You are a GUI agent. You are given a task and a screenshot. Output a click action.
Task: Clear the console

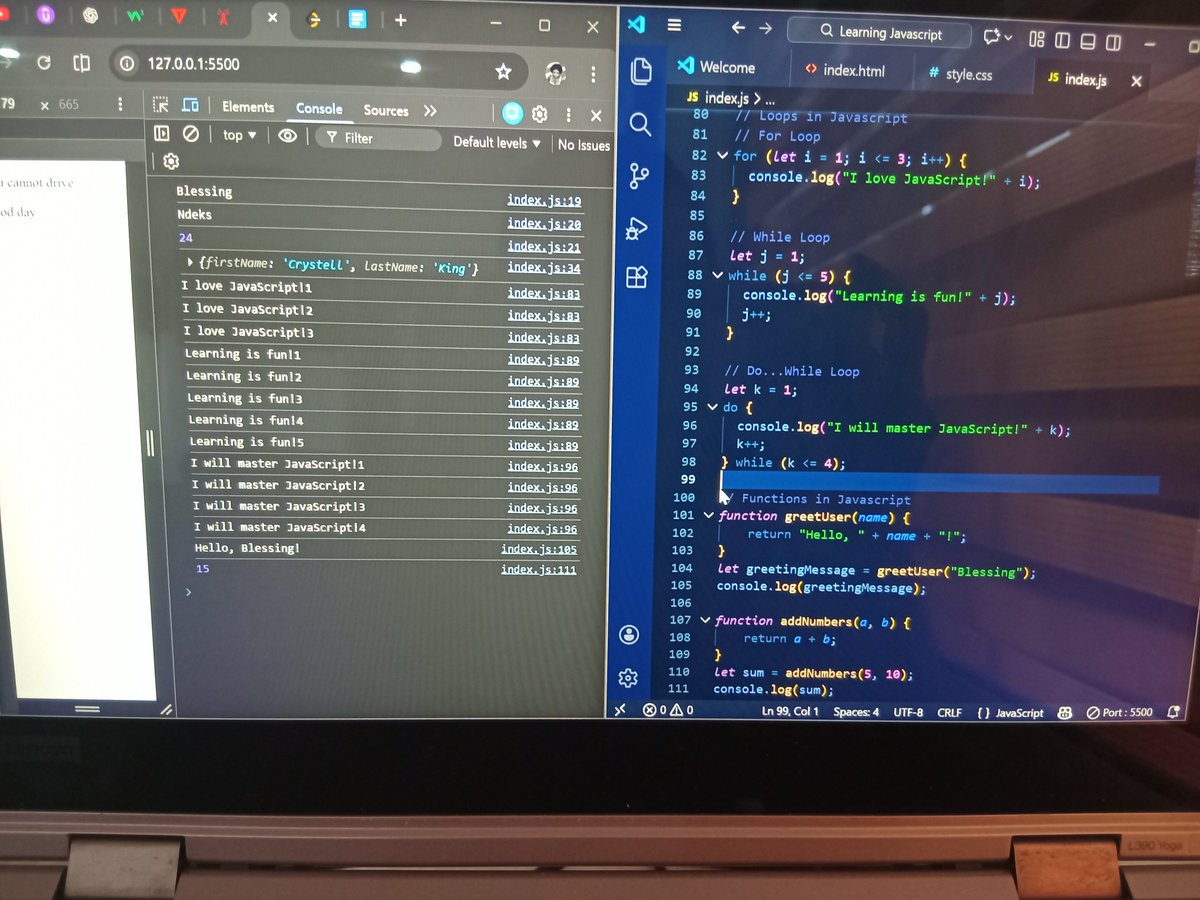(x=191, y=133)
